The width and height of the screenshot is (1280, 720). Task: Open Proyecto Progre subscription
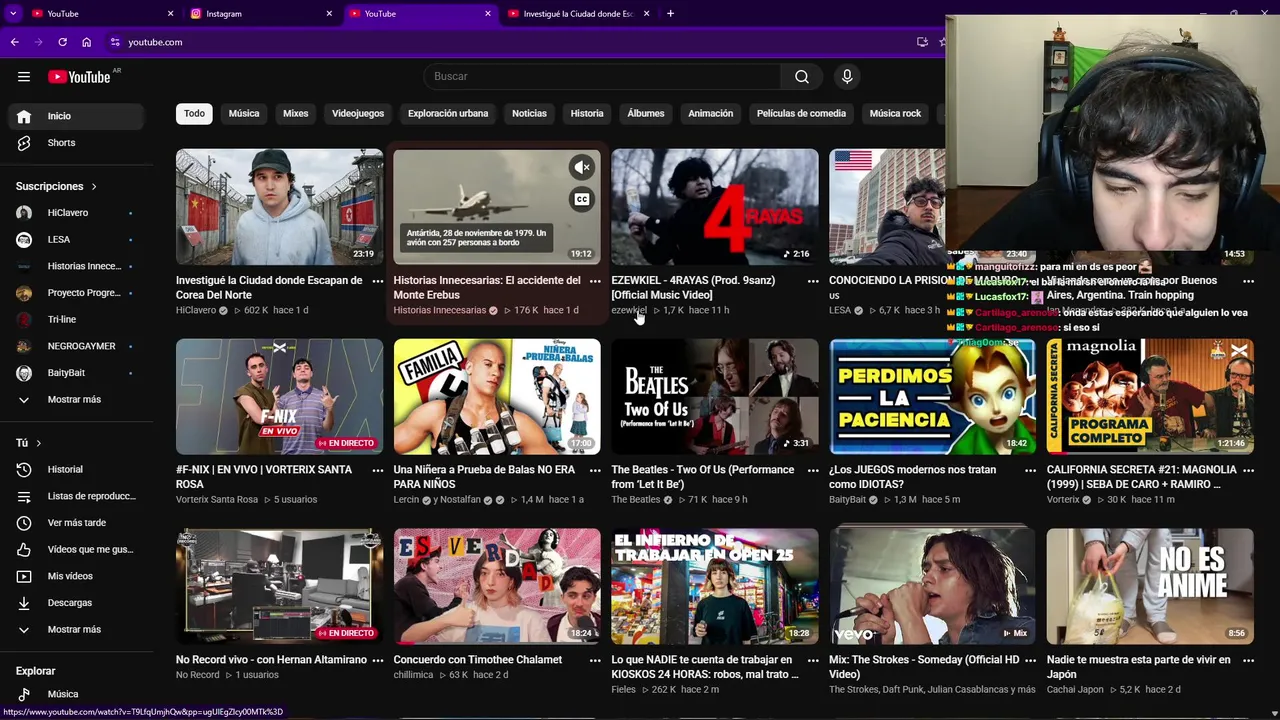point(76,293)
